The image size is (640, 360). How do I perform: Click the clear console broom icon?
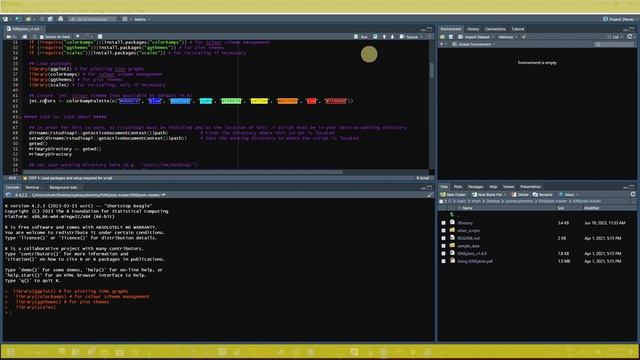click(x=429, y=195)
